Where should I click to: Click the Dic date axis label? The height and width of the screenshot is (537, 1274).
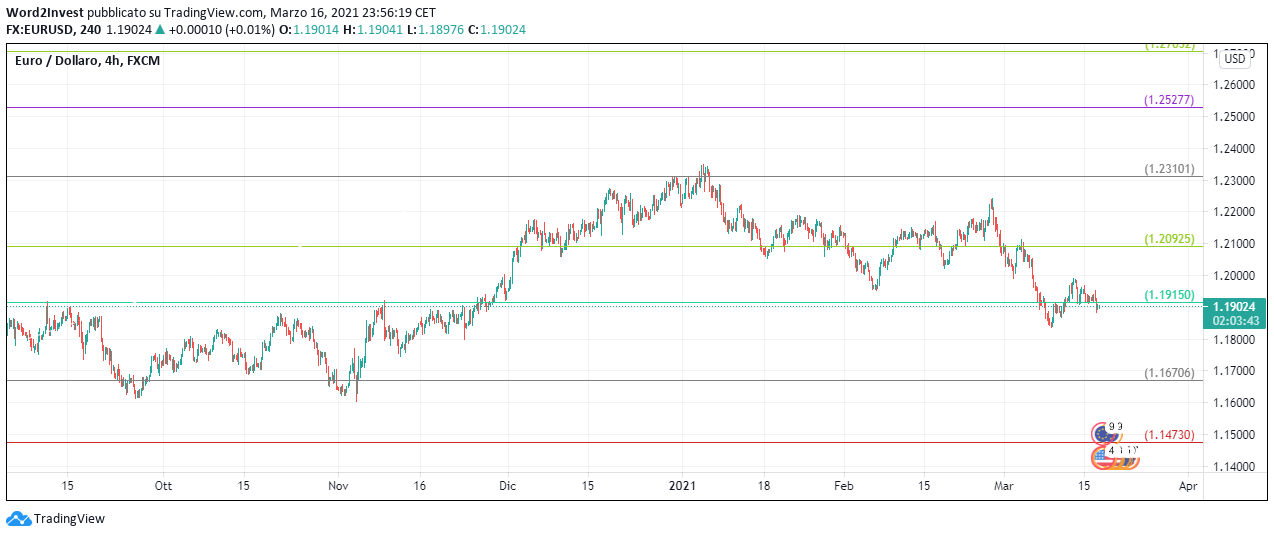pyautogui.click(x=507, y=486)
